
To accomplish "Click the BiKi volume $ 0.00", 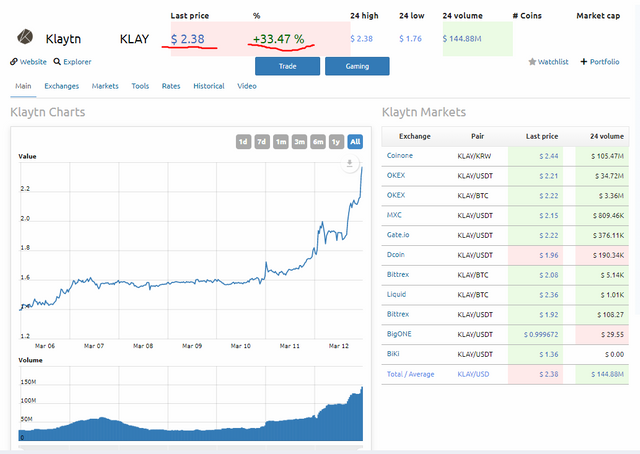I will pyautogui.click(x=614, y=354).
